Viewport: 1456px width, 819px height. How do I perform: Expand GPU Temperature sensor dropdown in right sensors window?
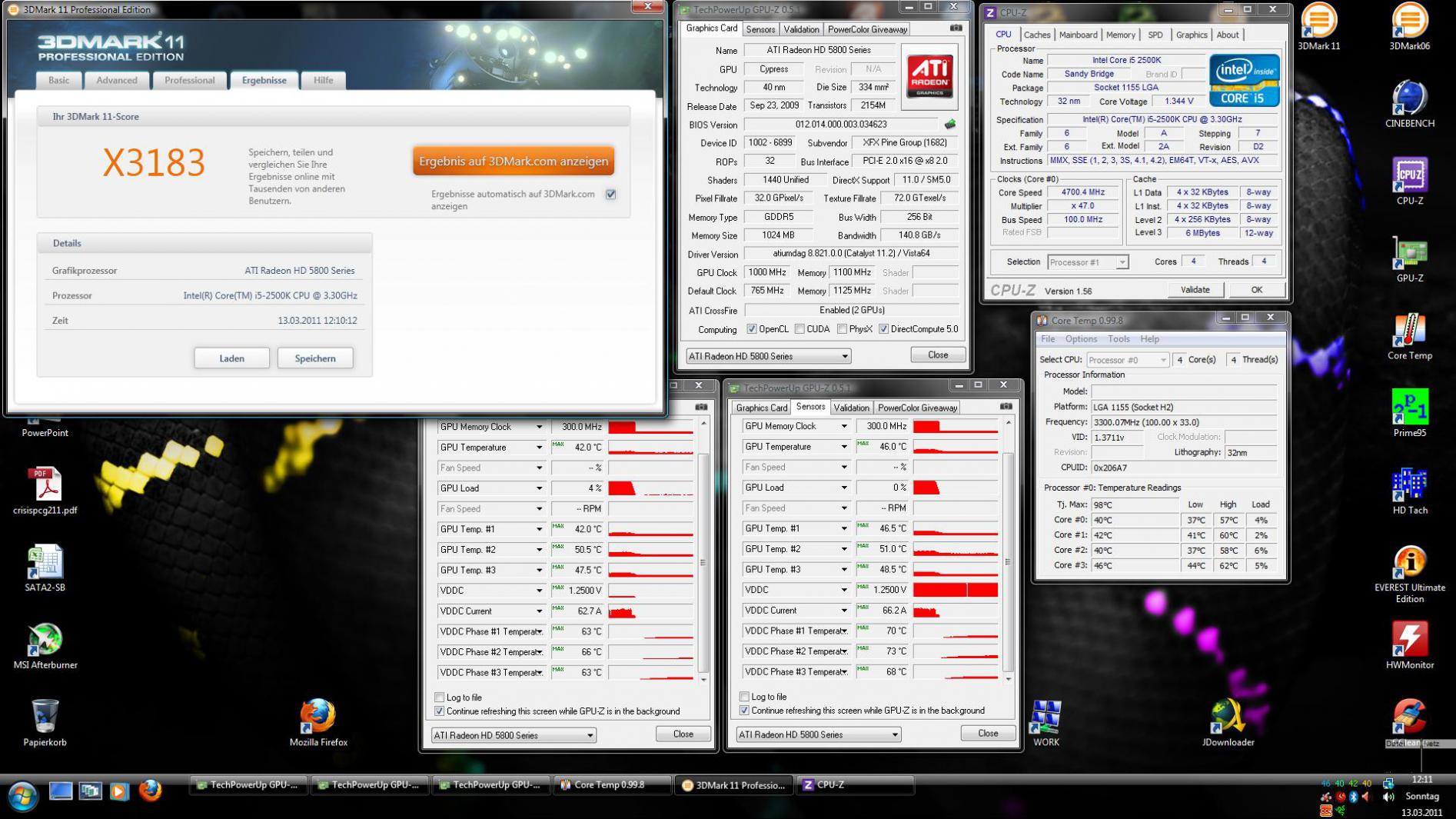[x=843, y=447]
